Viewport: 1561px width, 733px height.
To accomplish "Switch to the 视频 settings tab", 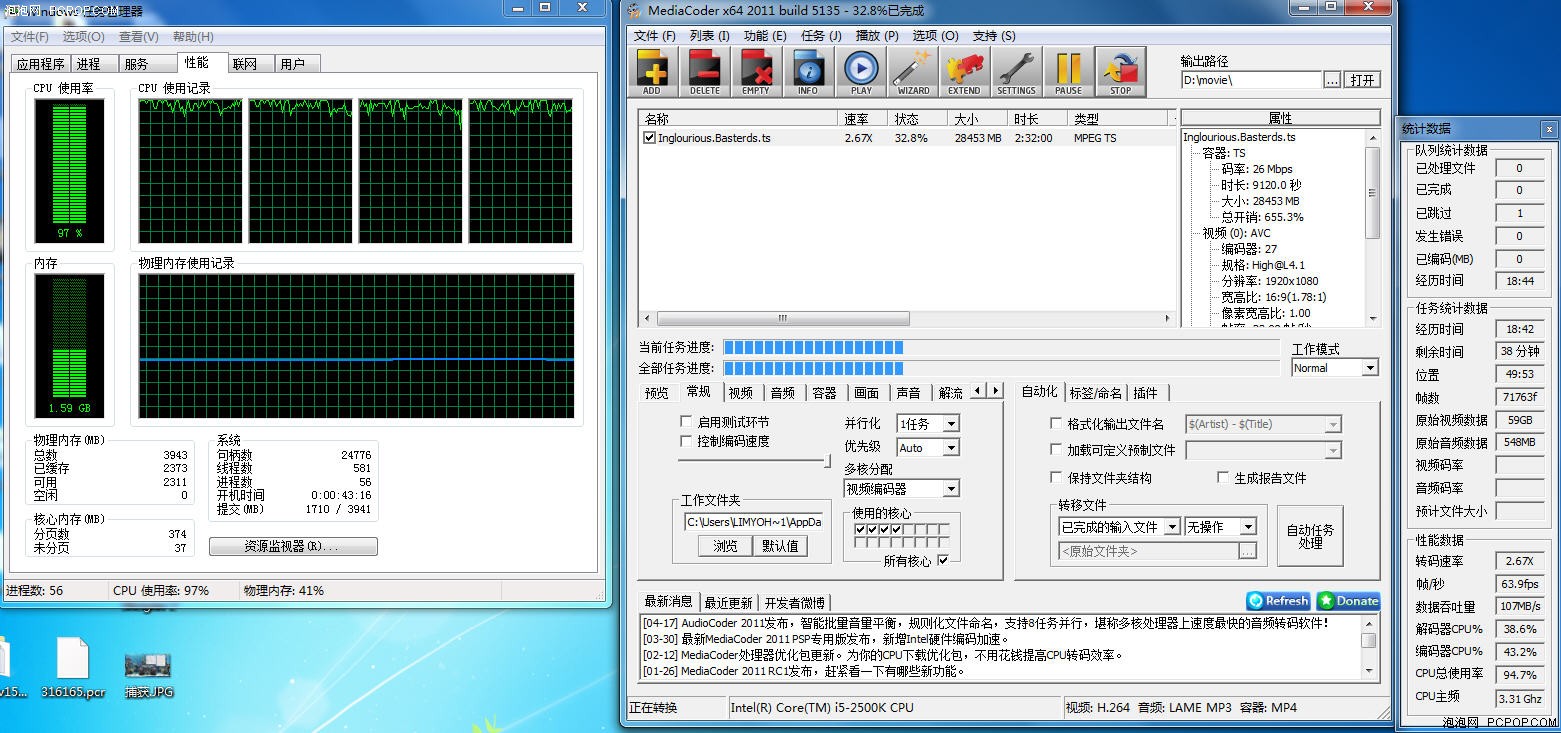I will pos(741,392).
